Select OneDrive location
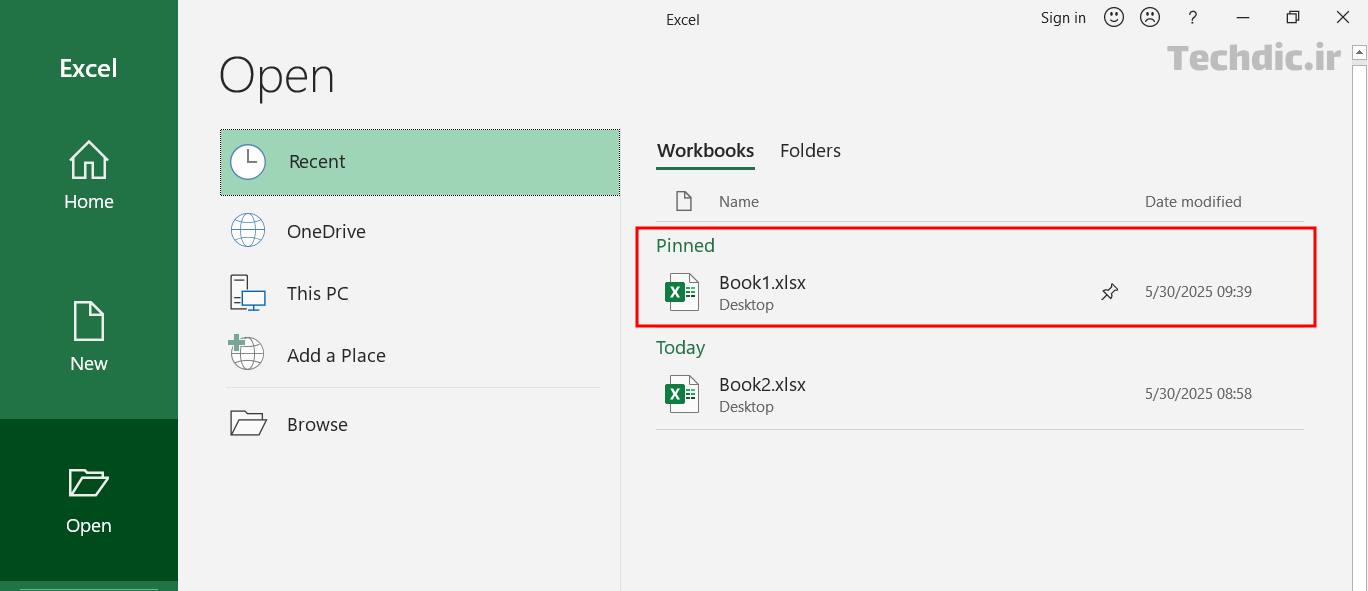Viewport: 1368px width, 591px height. point(420,231)
